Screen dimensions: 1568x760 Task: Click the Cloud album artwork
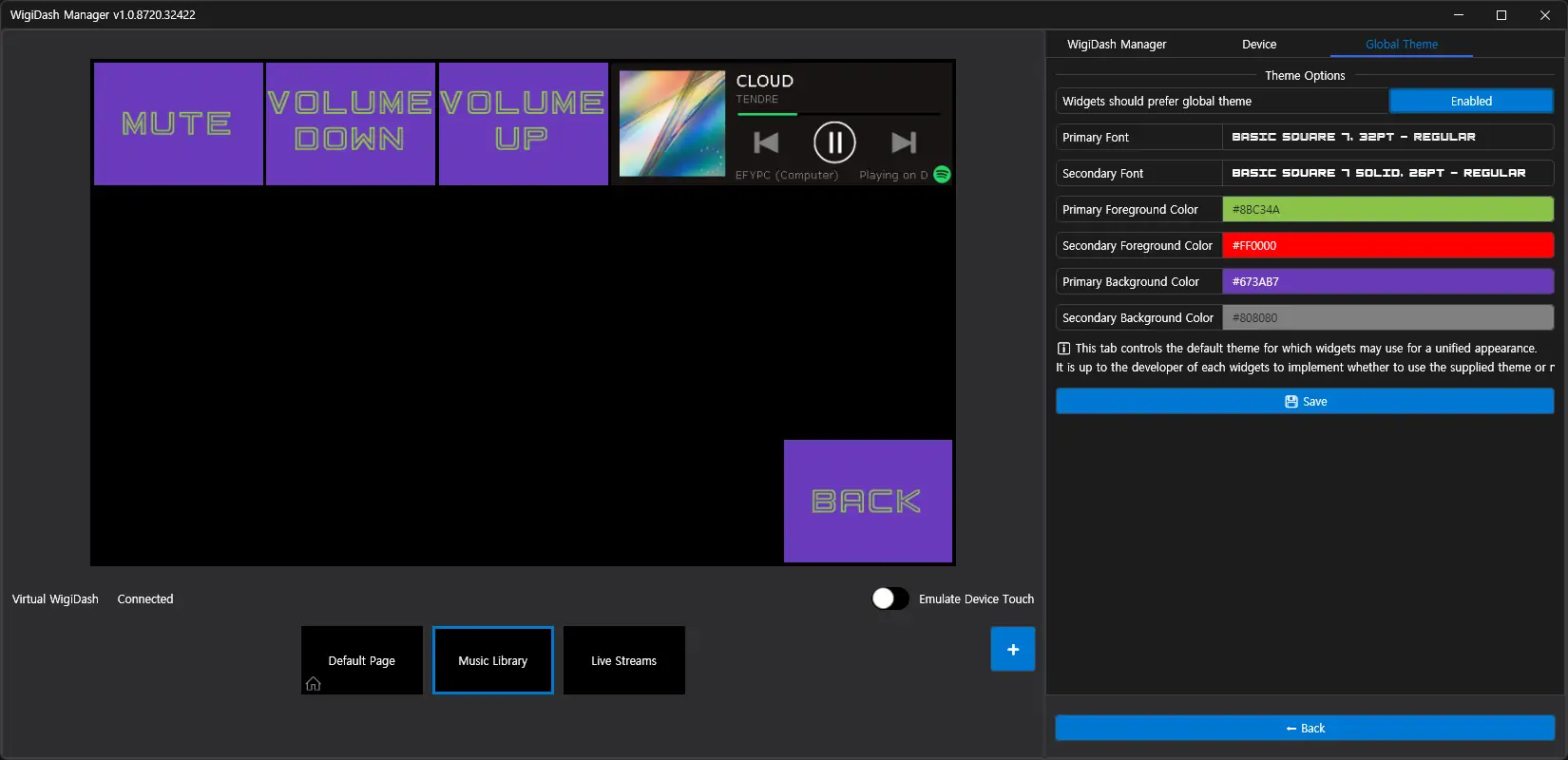click(x=672, y=123)
